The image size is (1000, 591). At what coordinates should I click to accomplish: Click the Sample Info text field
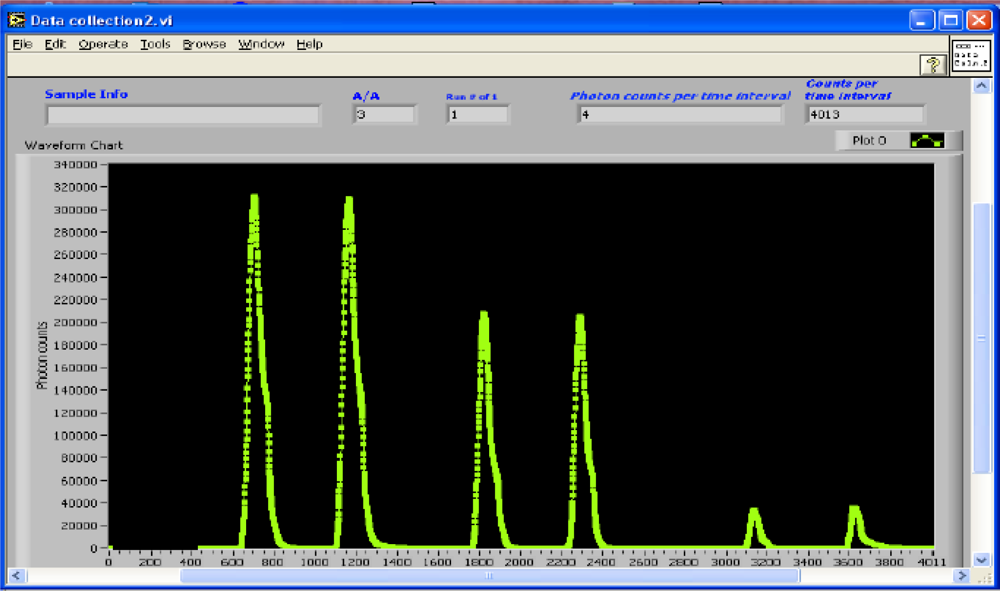coord(183,115)
